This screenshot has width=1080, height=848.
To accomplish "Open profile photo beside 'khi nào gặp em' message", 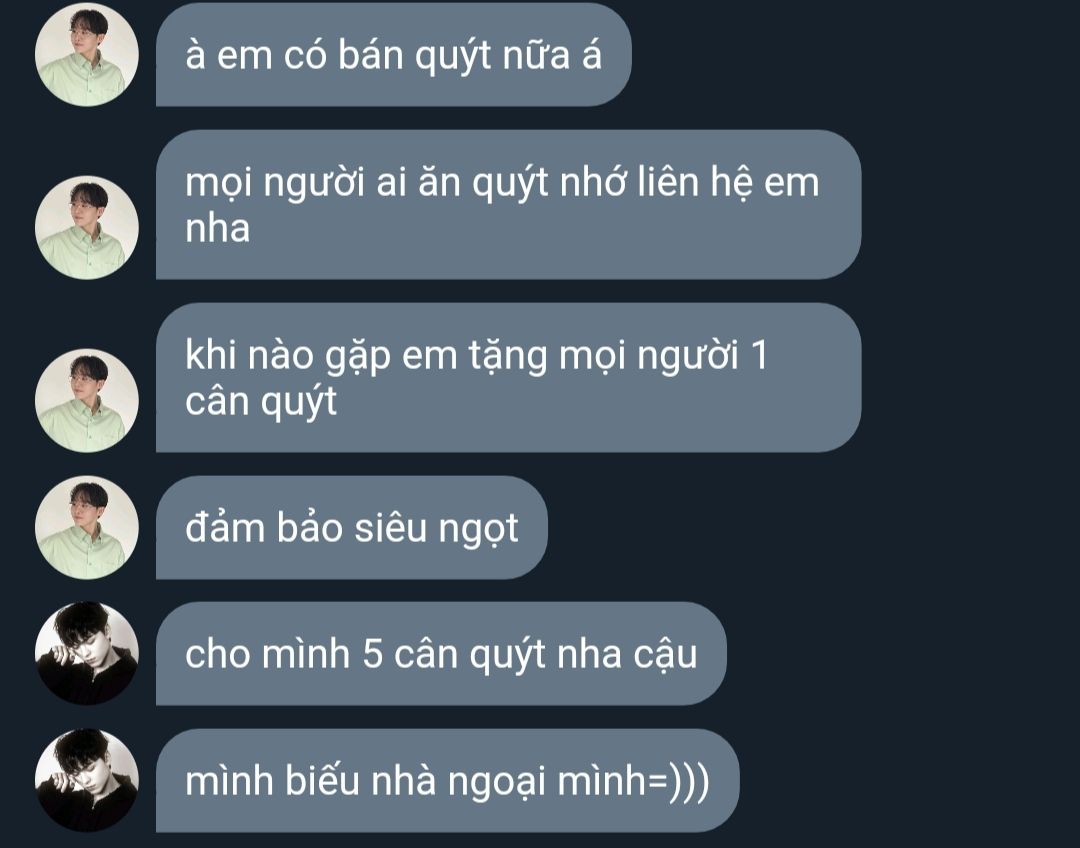I will pyautogui.click(x=87, y=400).
